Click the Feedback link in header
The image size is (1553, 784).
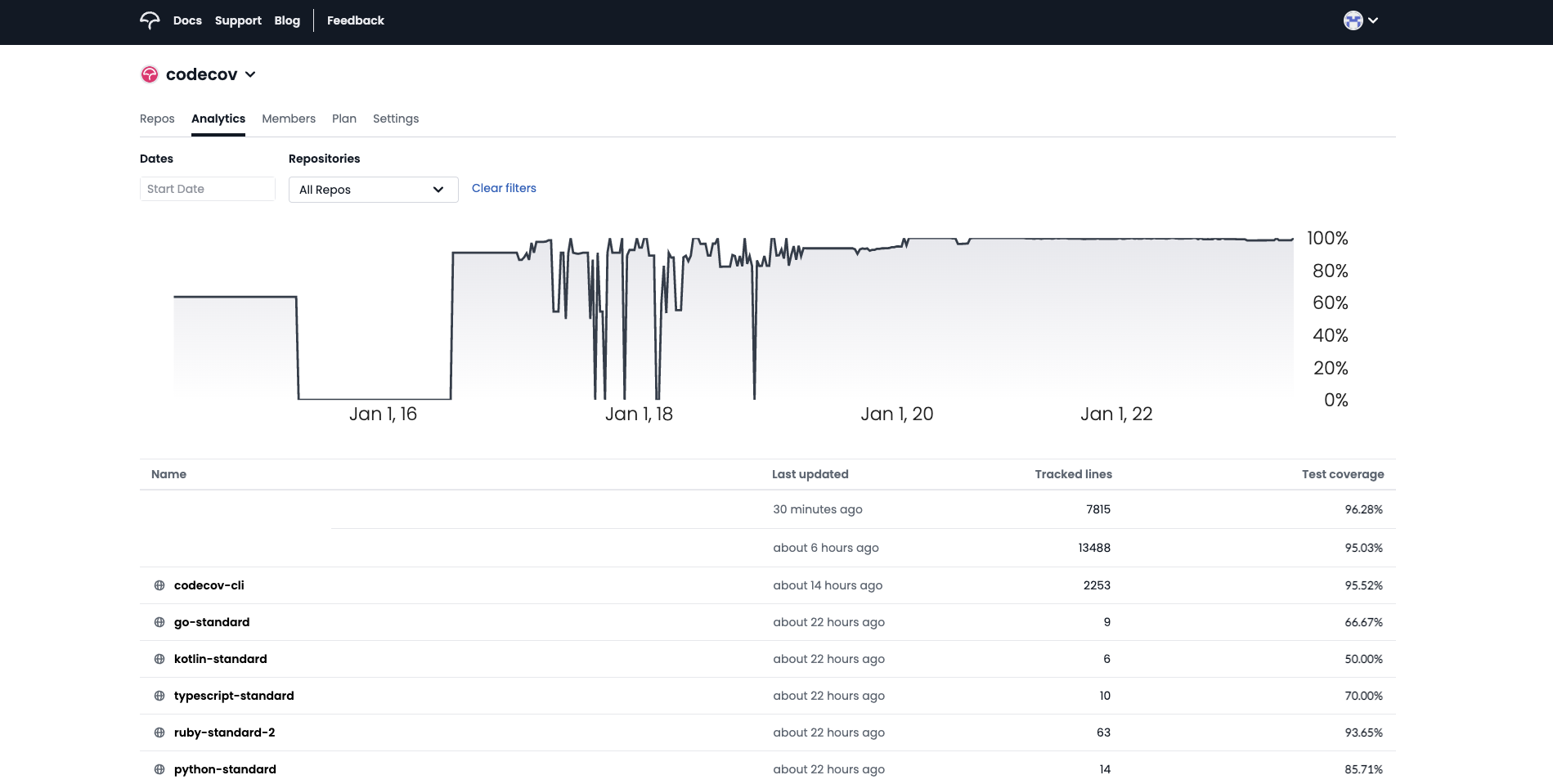(356, 20)
